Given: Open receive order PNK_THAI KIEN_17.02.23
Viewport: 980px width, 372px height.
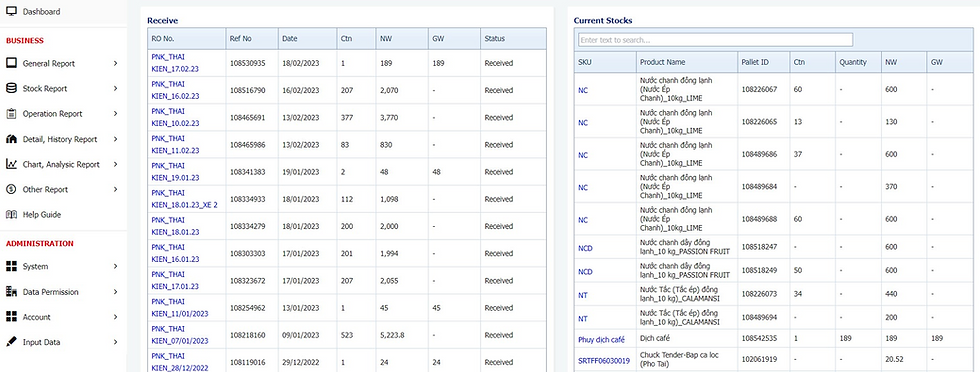Looking at the screenshot, I should 175,63.
